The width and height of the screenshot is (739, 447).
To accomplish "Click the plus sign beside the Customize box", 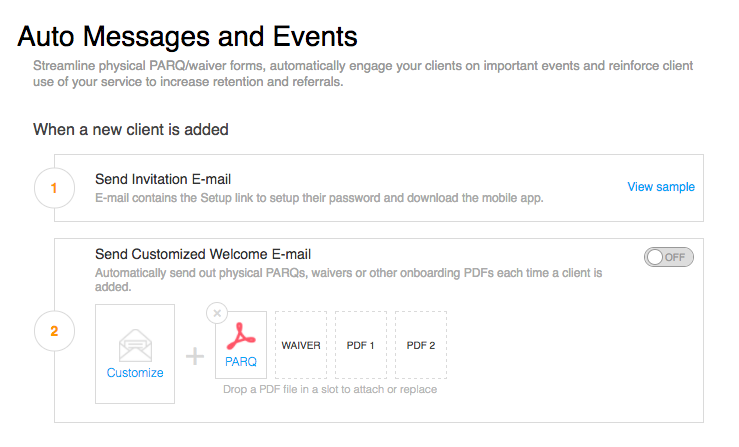I will [x=195, y=356].
